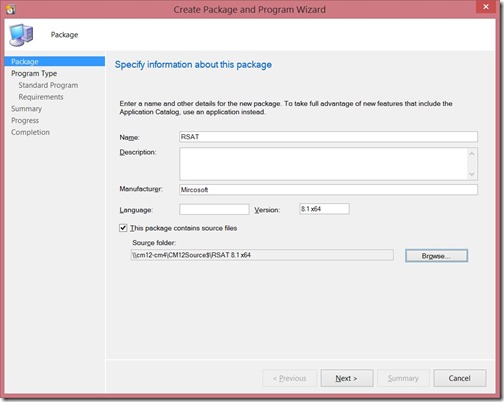The width and height of the screenshot is (504, 402).
Task: Click the computer package icon in header
Action: (x=21, y=35)
